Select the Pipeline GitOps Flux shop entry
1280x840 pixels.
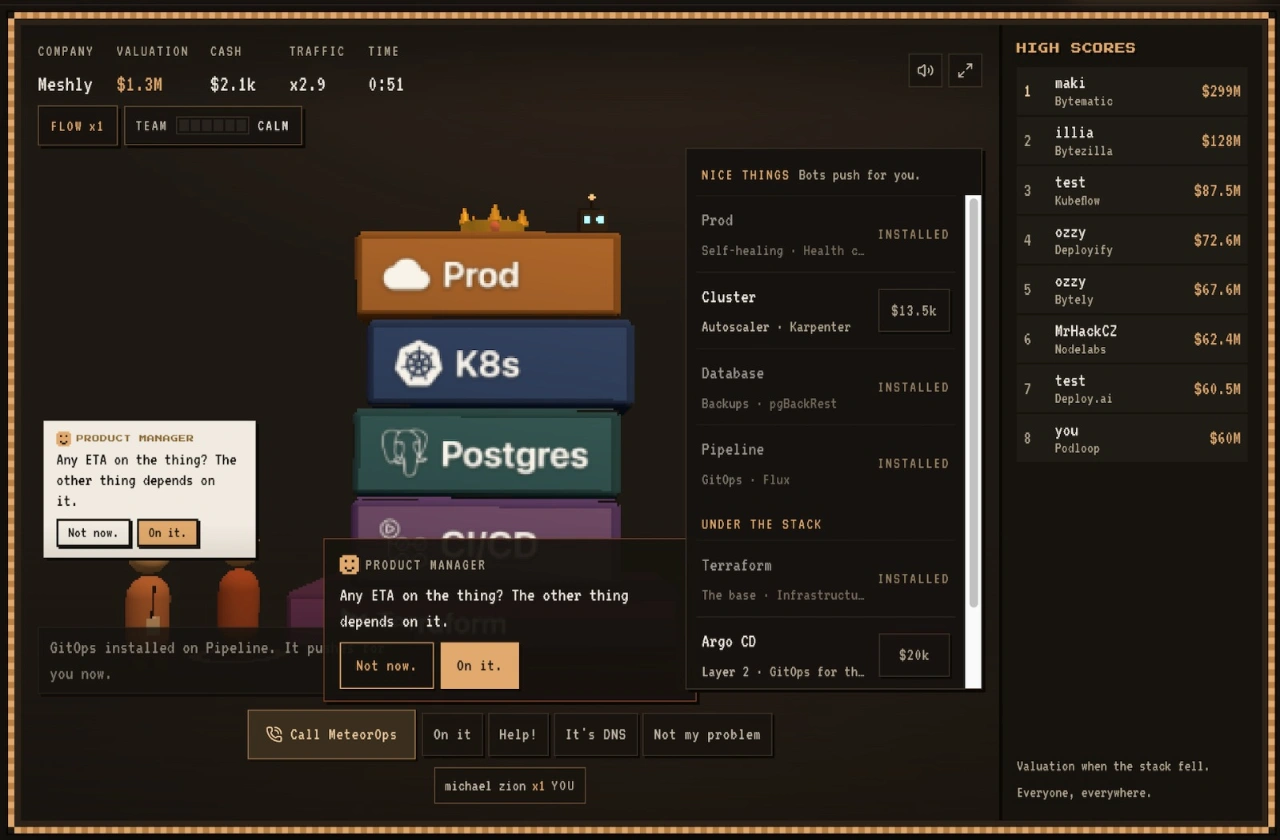[x=825, y=463]
